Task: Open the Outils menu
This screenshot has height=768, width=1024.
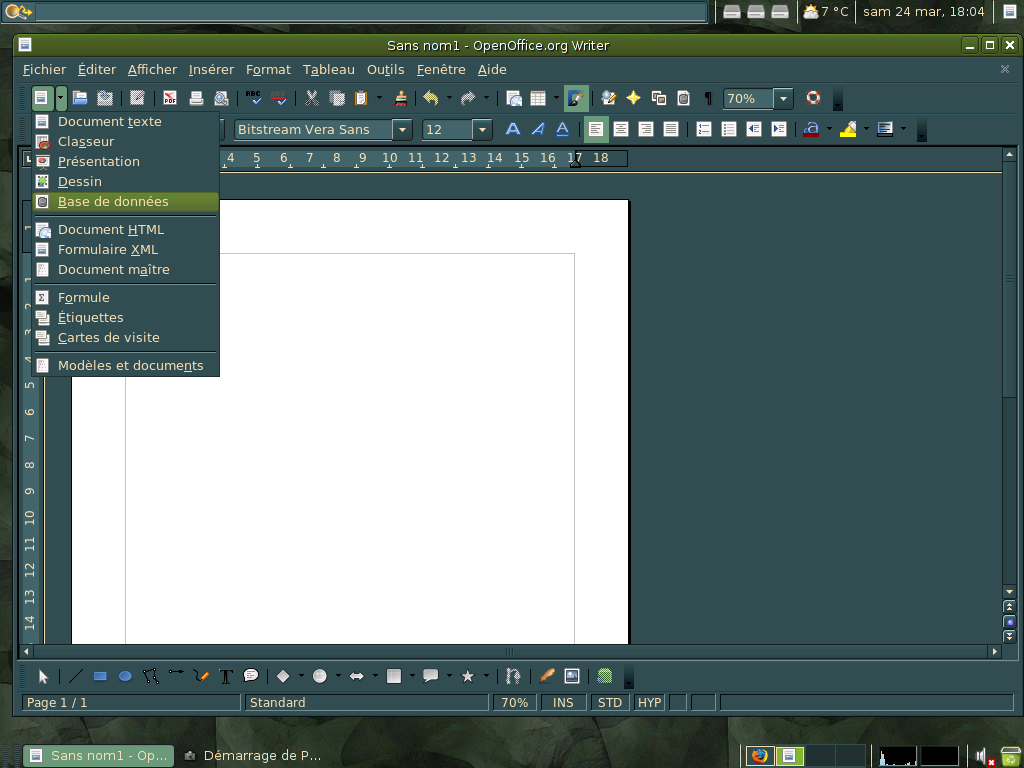Action: (385, 69)
